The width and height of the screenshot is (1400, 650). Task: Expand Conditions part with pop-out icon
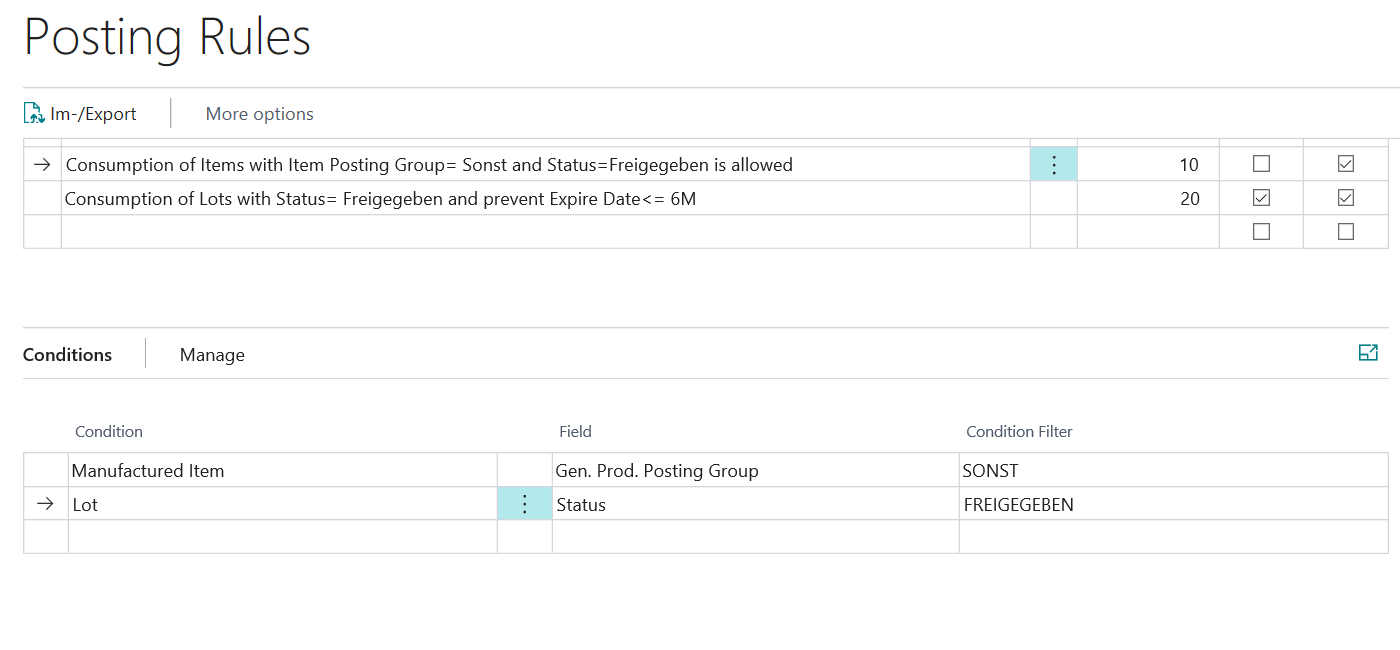1368,353
